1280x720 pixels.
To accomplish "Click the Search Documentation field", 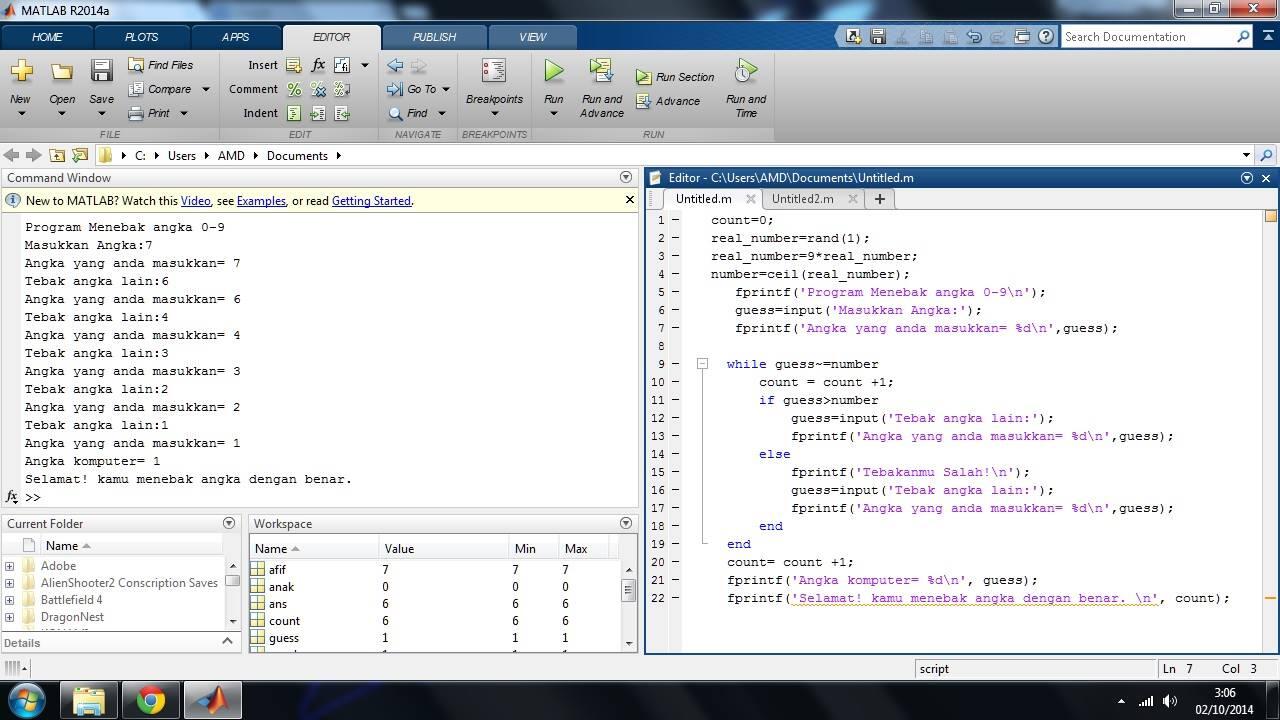I will 1148,37.
